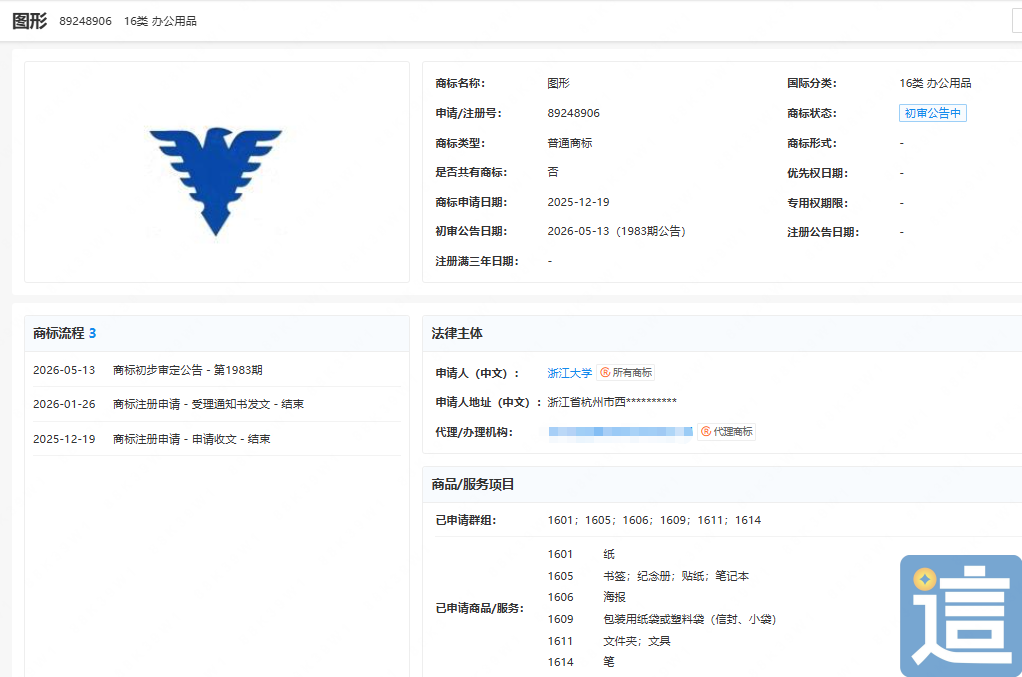Open the blue eagle trademark image

click(216, 180)
